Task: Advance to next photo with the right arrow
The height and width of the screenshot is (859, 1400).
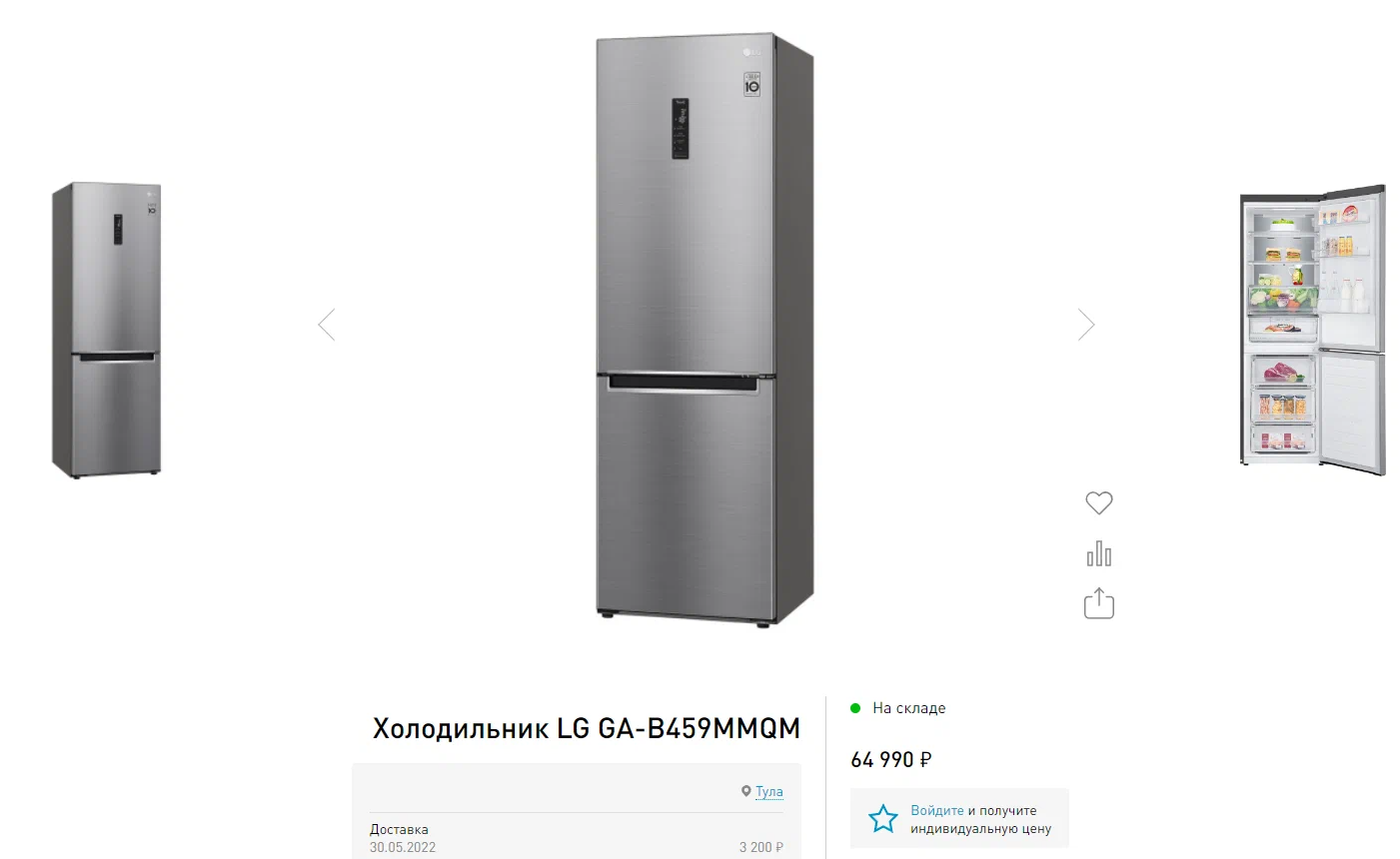Action: [1086, 325]
